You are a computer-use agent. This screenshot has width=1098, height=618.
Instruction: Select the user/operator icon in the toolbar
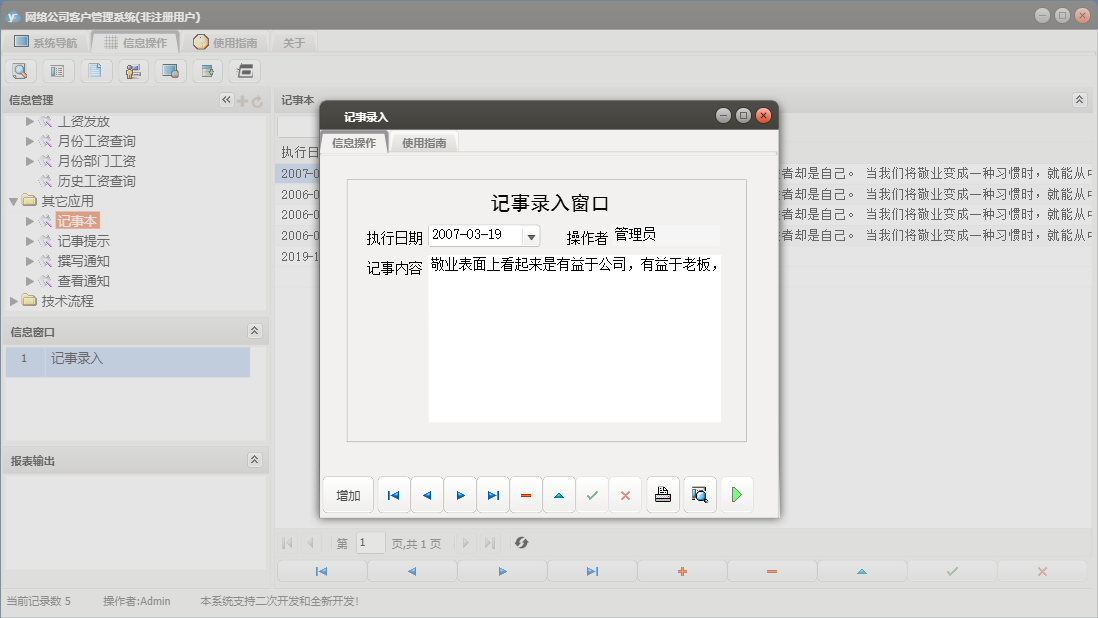click(132, 71)
